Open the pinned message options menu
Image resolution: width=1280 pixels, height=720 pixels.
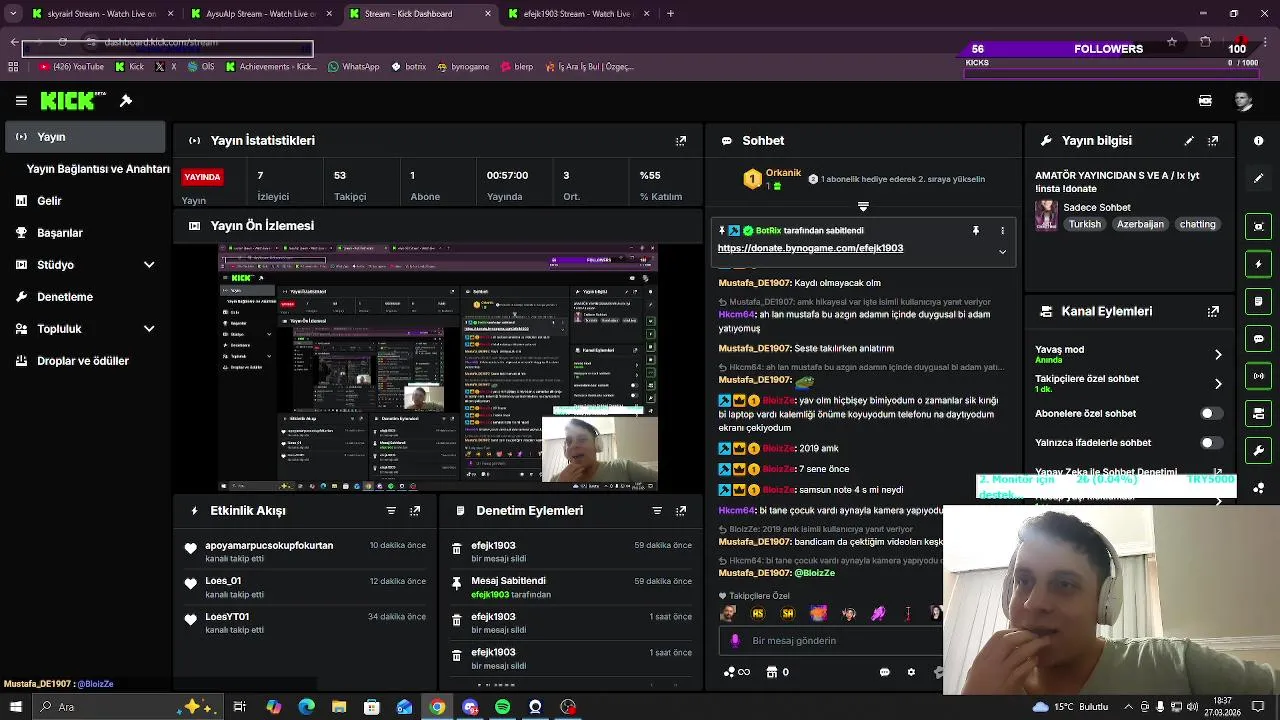tap(1002, 231)
